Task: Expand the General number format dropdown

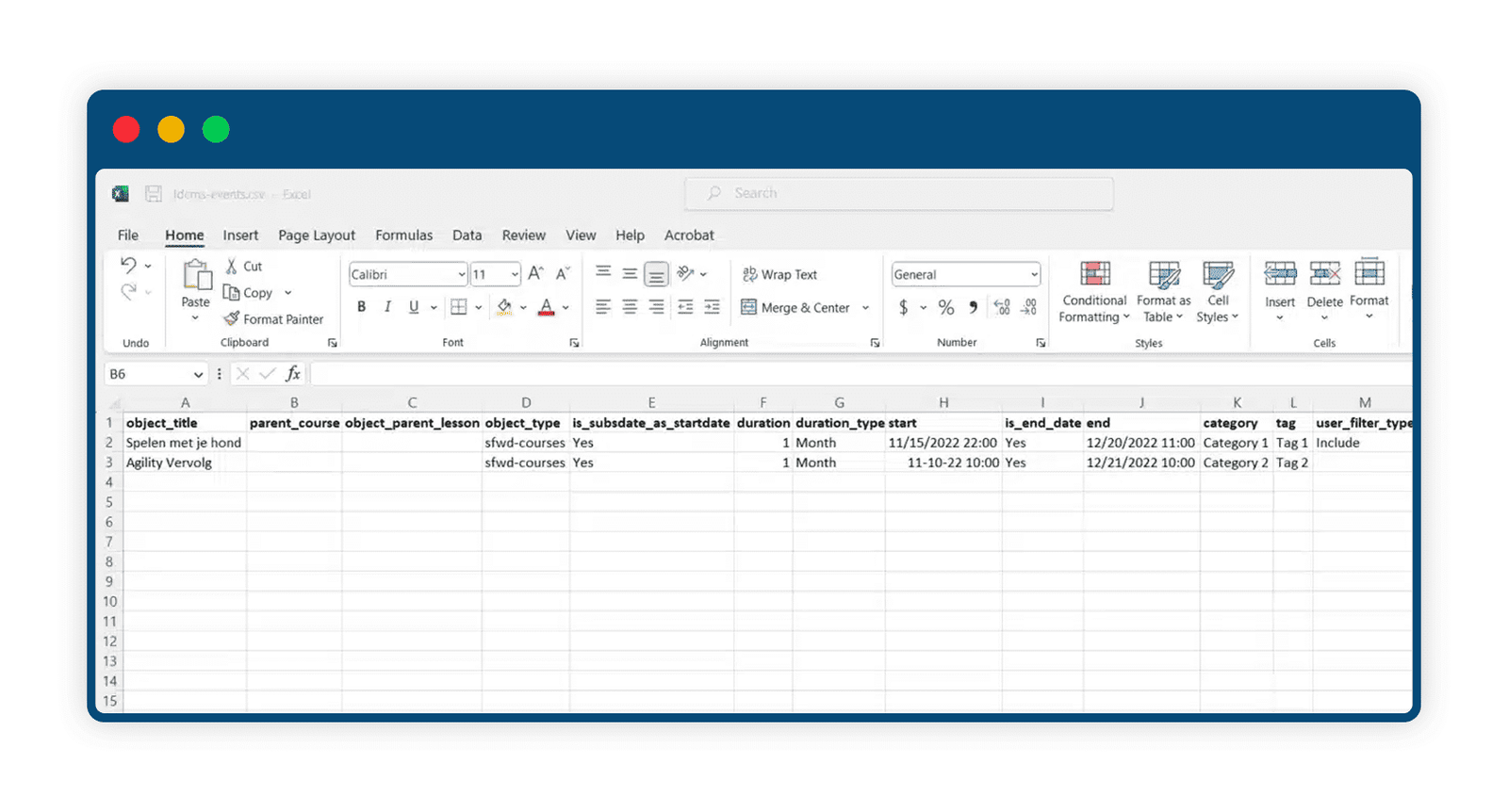Action: tap(1034, 274)
